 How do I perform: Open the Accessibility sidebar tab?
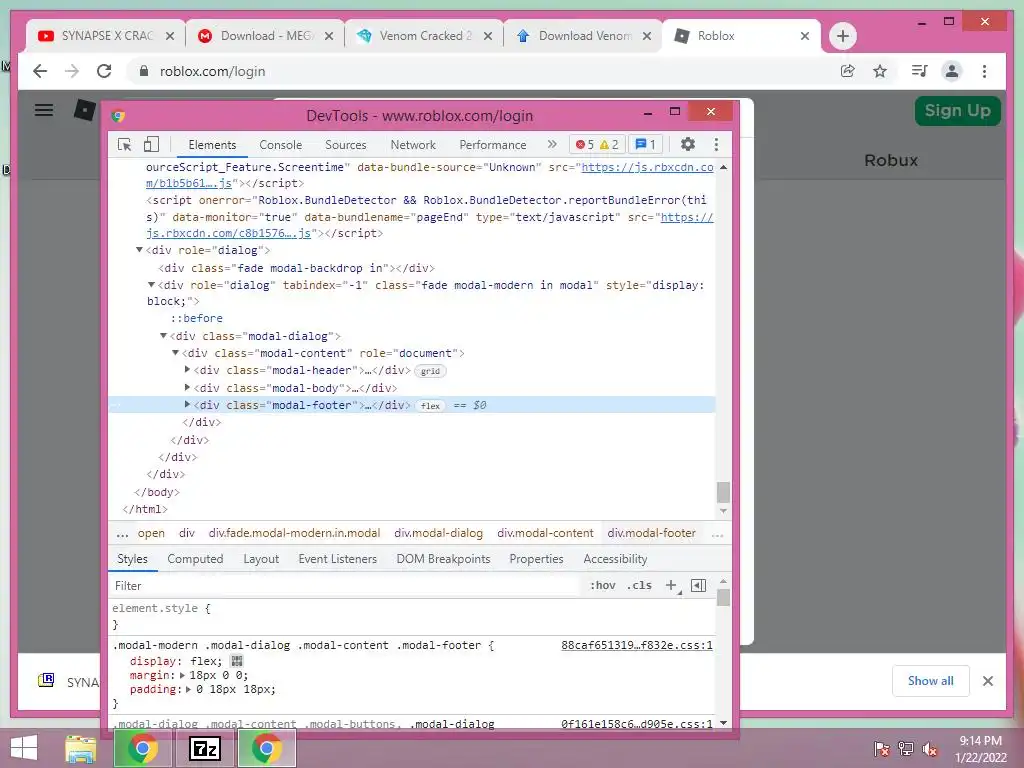[615, 559]
